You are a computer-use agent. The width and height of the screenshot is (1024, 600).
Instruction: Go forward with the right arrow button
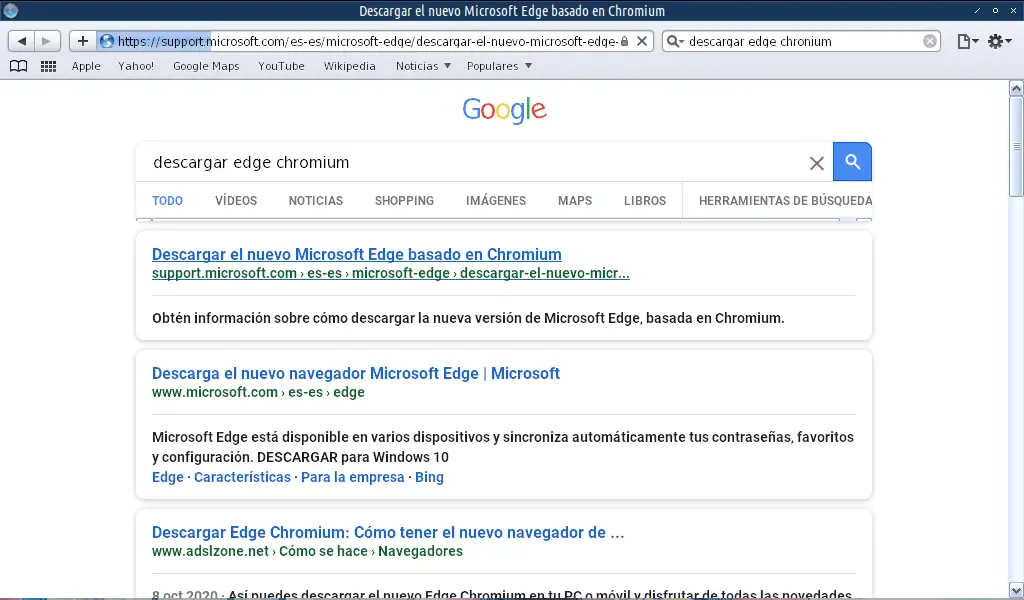click(46, 41)
